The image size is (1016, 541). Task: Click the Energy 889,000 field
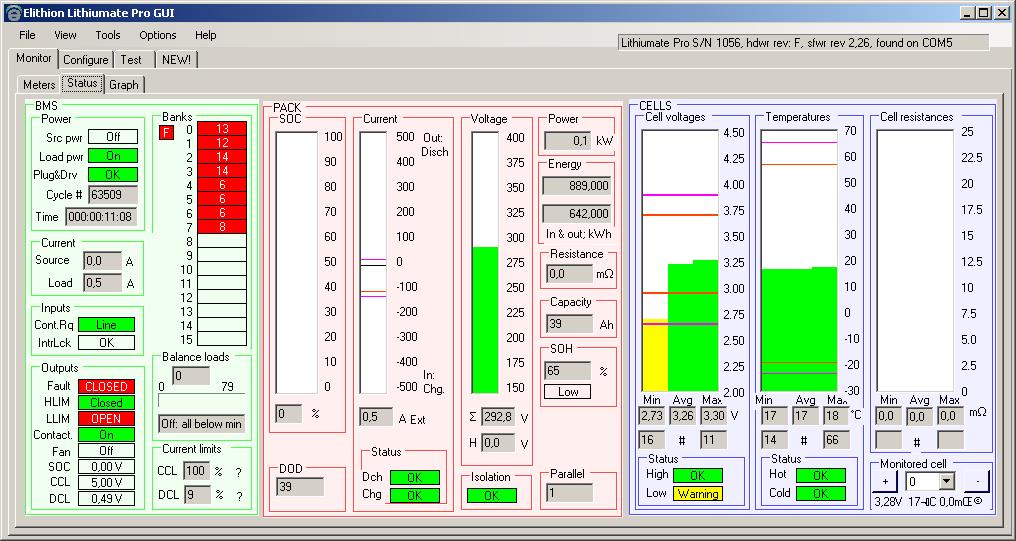pyautogui.click(x=577, y=186)
